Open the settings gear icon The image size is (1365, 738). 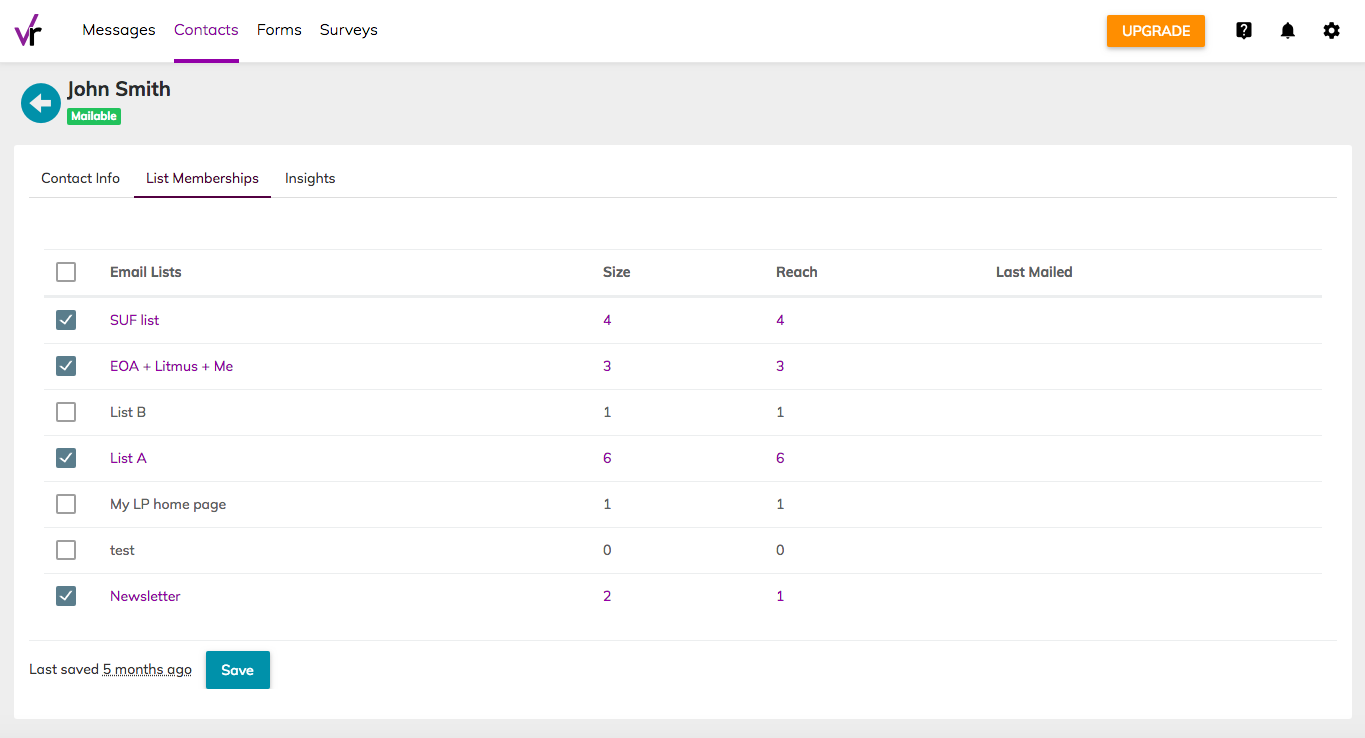pyautogui.click(x=1332, y=31)
